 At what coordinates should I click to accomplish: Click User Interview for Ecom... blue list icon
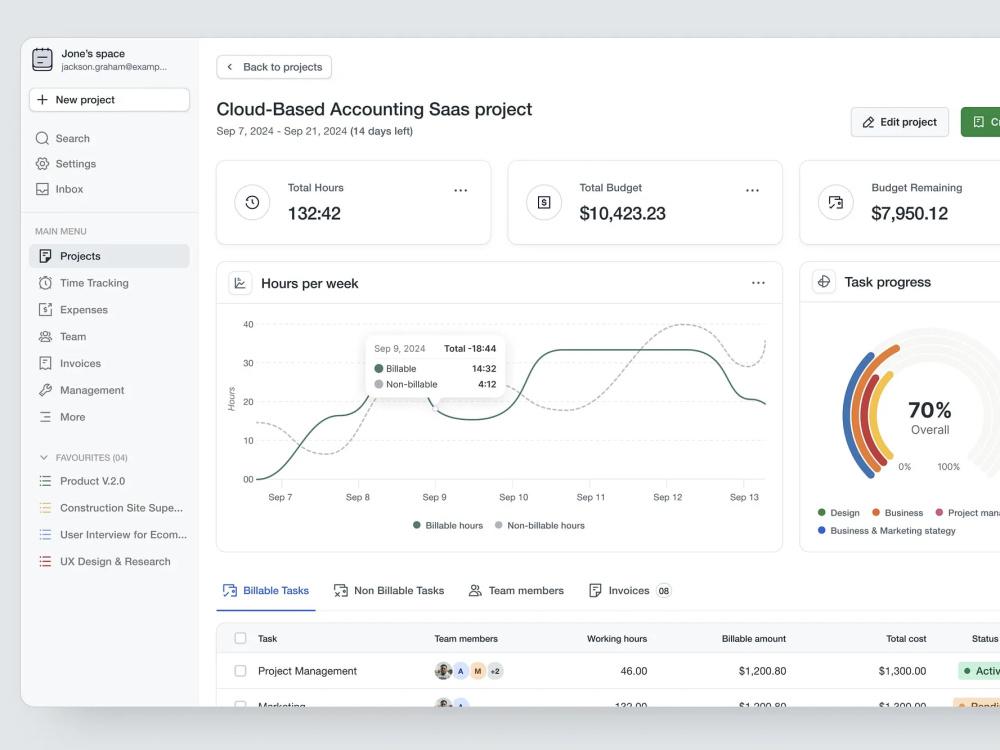(x=45, y=534)
